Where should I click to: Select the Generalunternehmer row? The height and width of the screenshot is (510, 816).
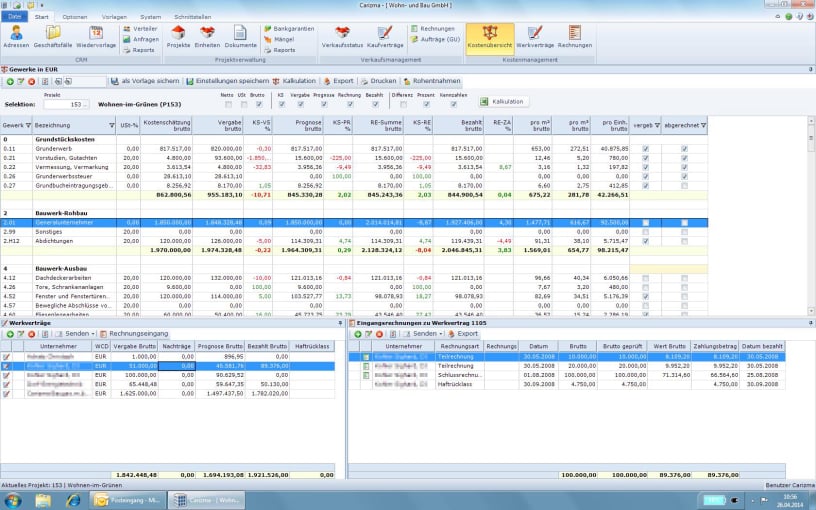(70, 222)
